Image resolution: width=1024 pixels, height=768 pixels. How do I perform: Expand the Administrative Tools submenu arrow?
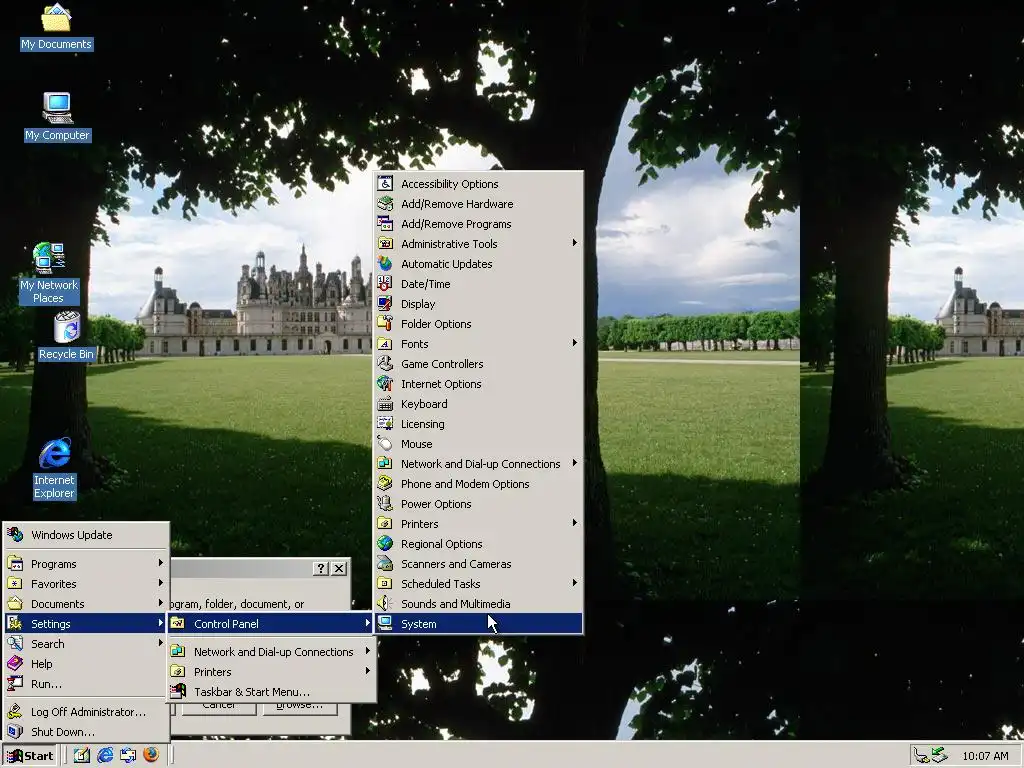pyautogui.click(x=575, y=243)
